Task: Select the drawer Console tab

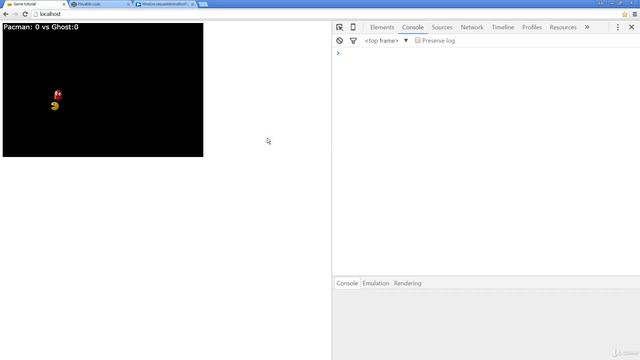Action: coord(347,283)
